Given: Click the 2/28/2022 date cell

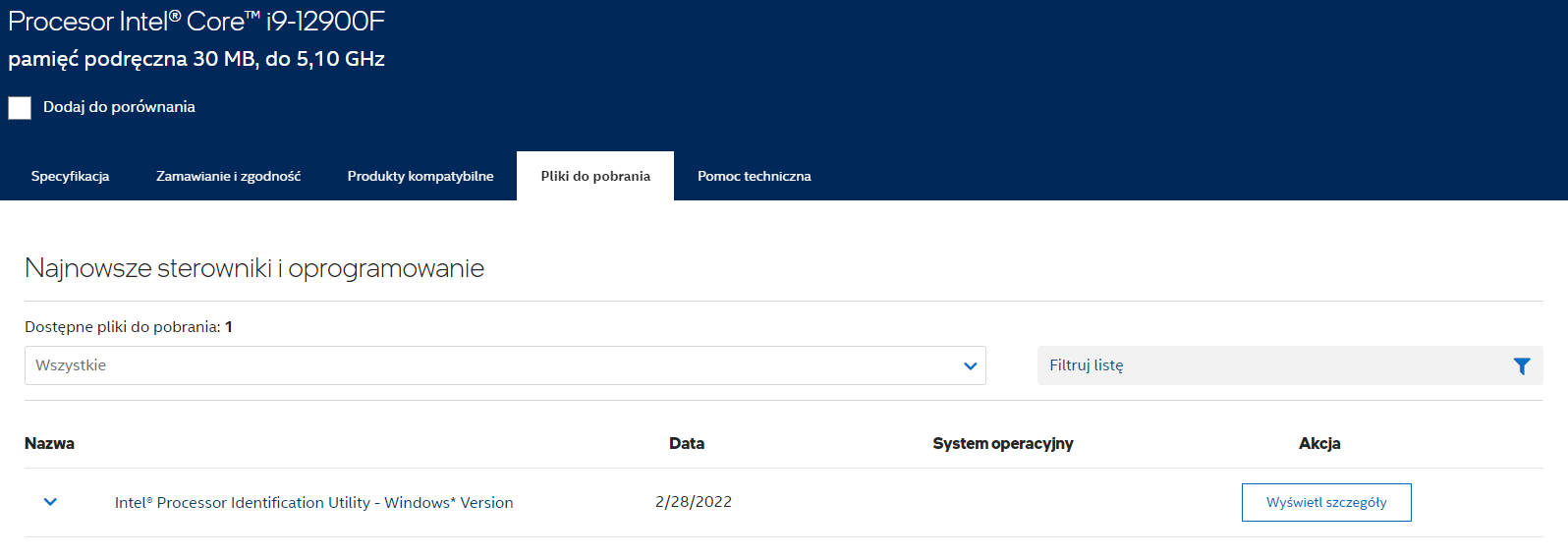Looking at the screenshot, I should point(694,501).
